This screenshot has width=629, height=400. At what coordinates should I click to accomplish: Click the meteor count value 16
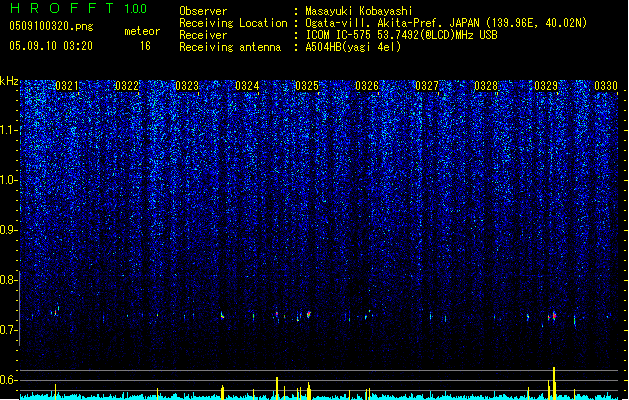click(145, 46)
